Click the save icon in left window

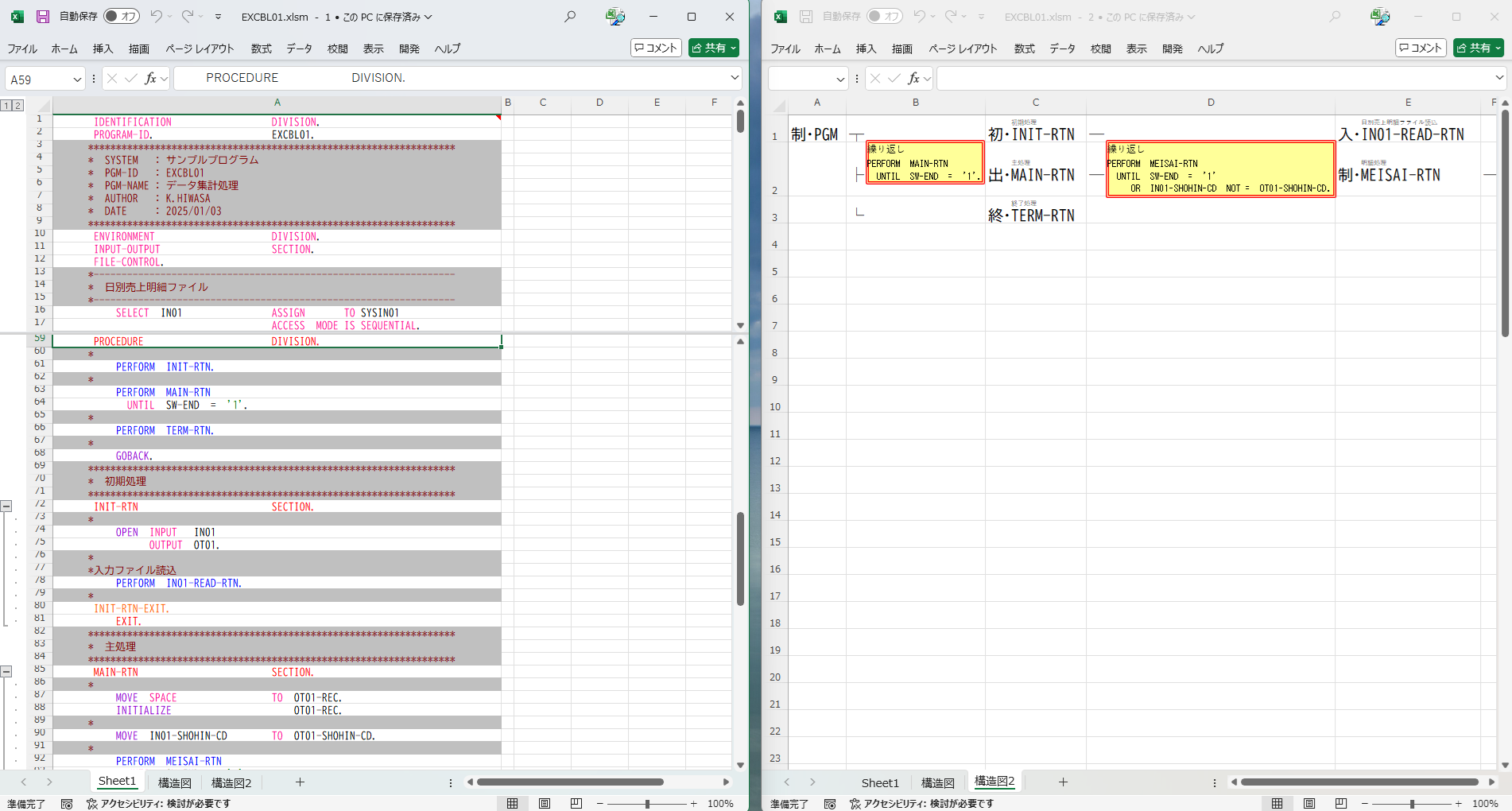click(x=43, y=17)
